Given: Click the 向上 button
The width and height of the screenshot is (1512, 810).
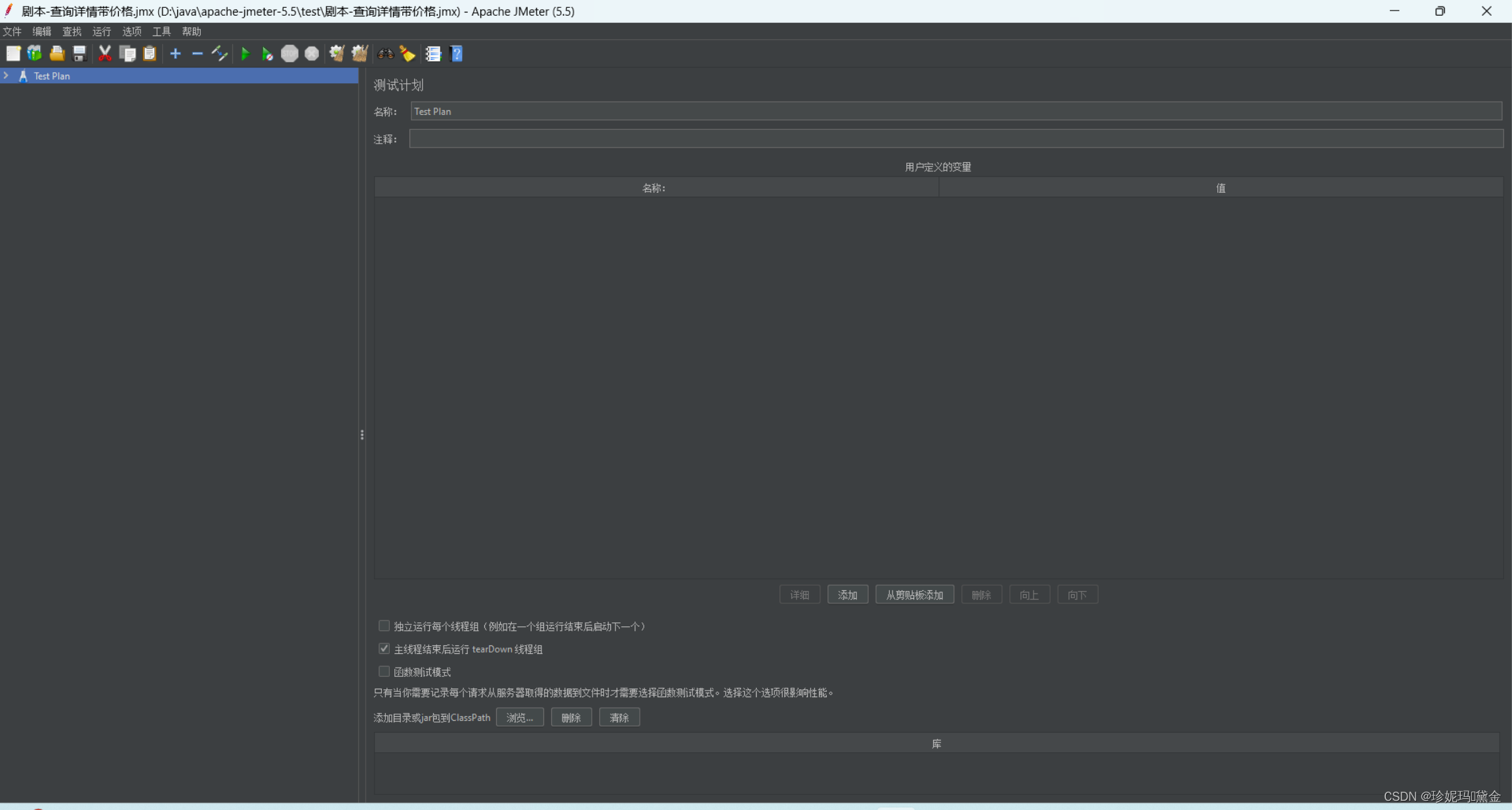Looking at the screenshot, I should (1030, 595).
